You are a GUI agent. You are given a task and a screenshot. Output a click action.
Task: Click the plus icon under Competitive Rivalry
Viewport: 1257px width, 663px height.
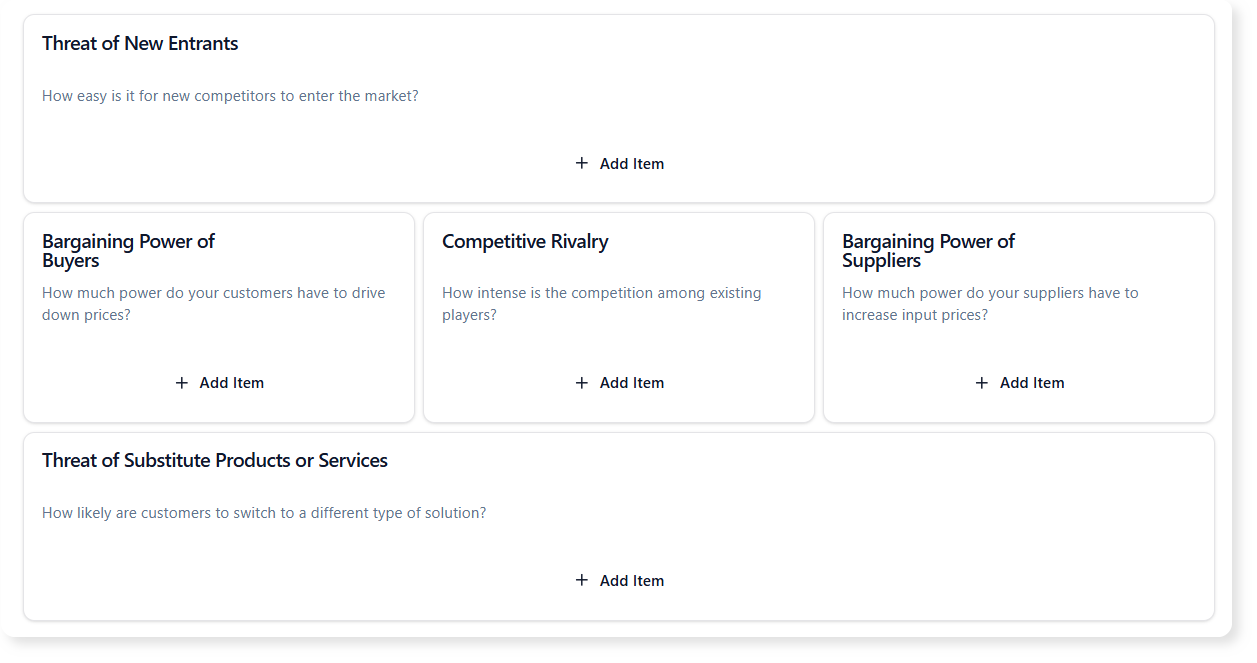(x=582, y=382)
